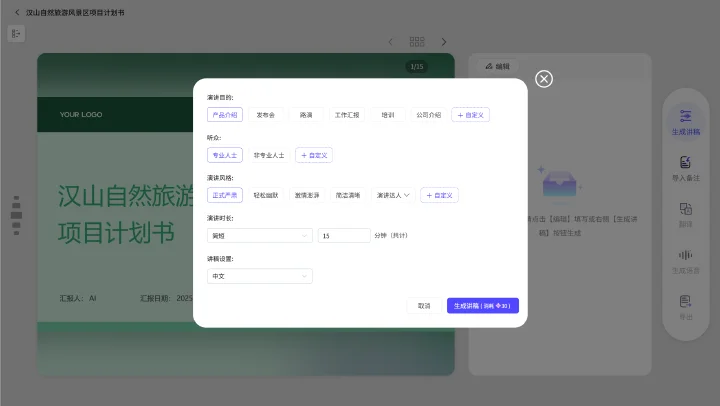Add custom audience via 自定义
This screenshot has height=406, width=720.
(314, 155)
